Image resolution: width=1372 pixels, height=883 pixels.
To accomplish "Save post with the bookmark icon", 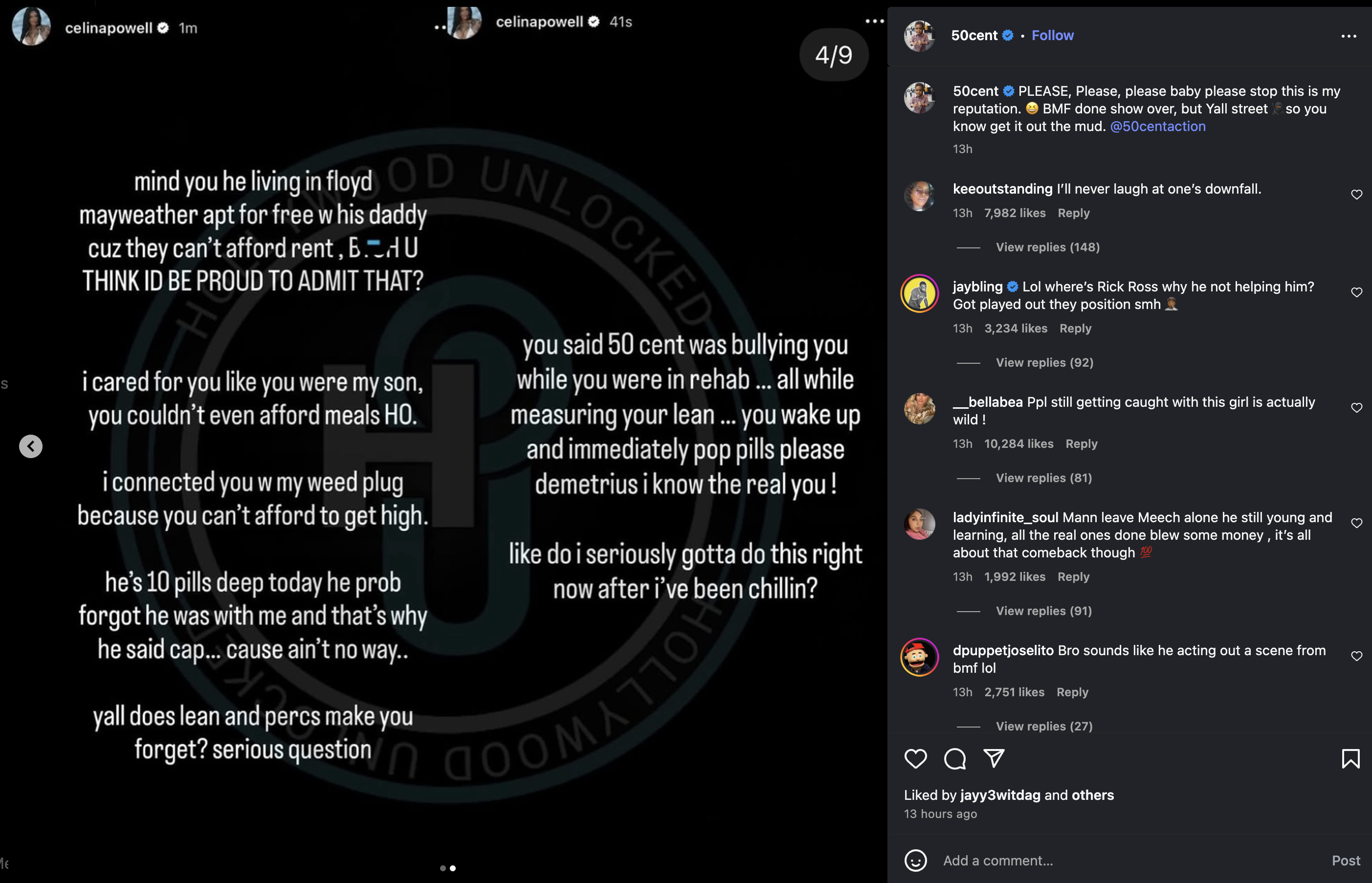I will (x=1350, y=759).
